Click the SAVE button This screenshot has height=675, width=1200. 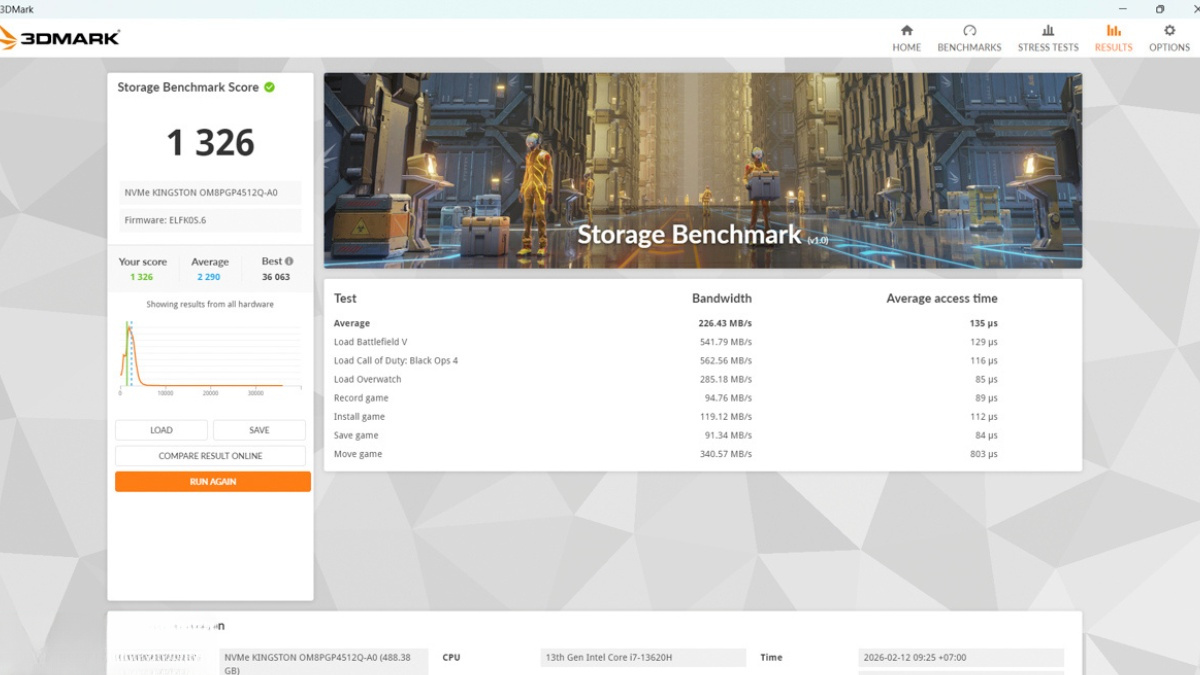(259, 430)
